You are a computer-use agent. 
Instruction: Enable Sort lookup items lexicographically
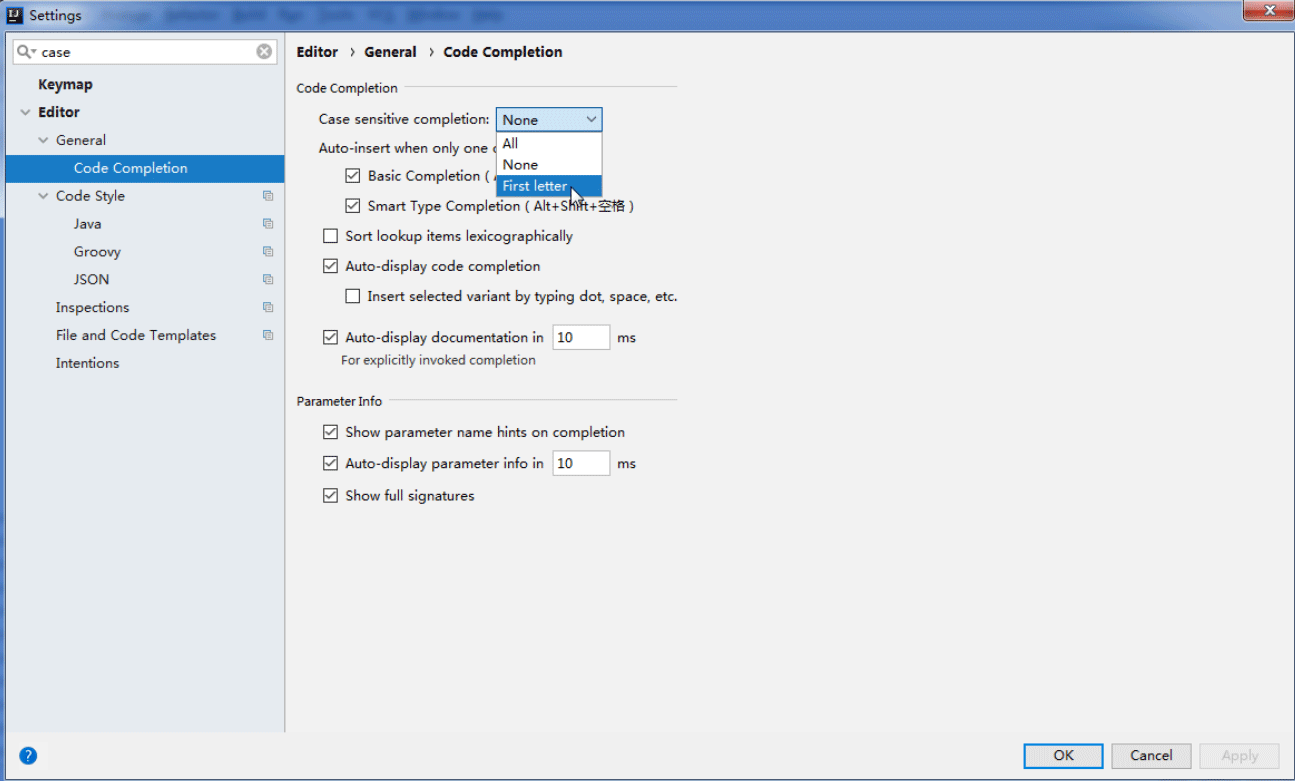pyautogui.click(x=330, y=237)
